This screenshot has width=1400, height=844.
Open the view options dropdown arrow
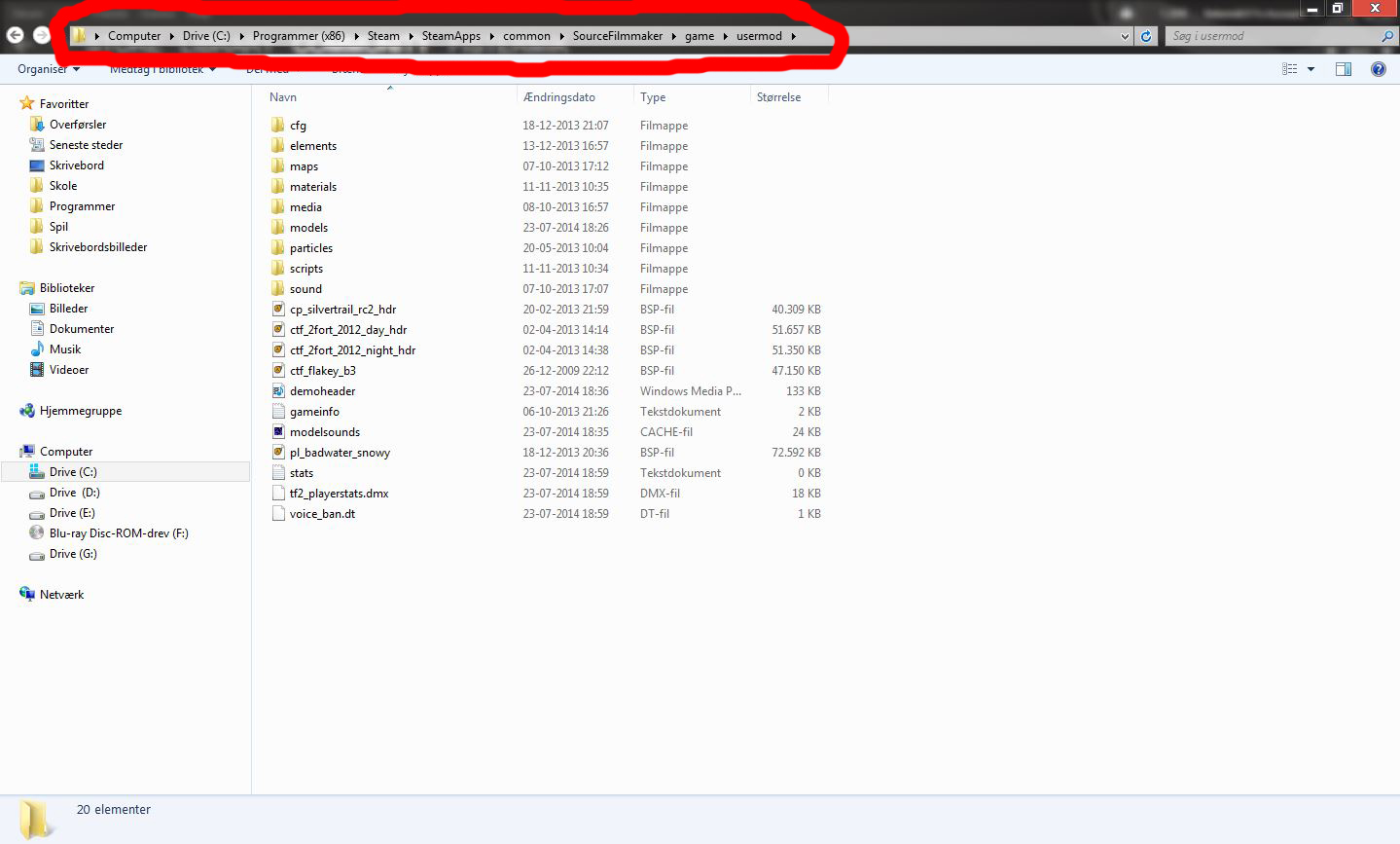1310,69
